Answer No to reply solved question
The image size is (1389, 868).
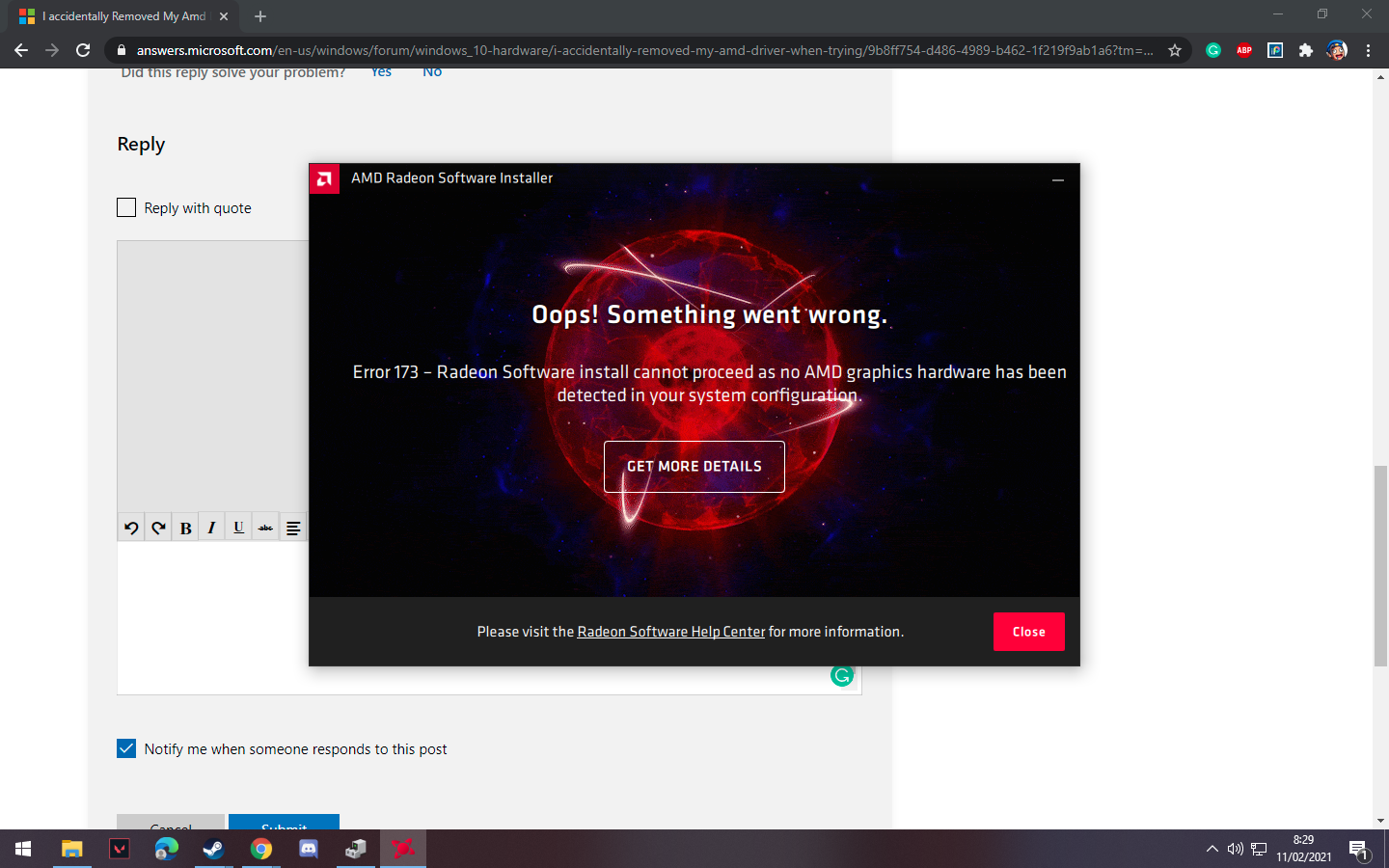tap(432, 72)
